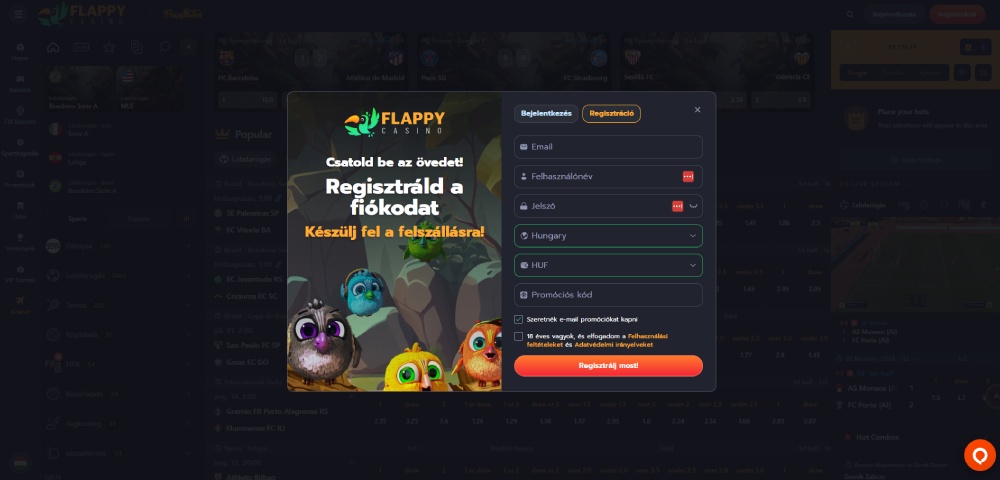
Task: Click the search magnifier icon in header
Action: point(849,14)
